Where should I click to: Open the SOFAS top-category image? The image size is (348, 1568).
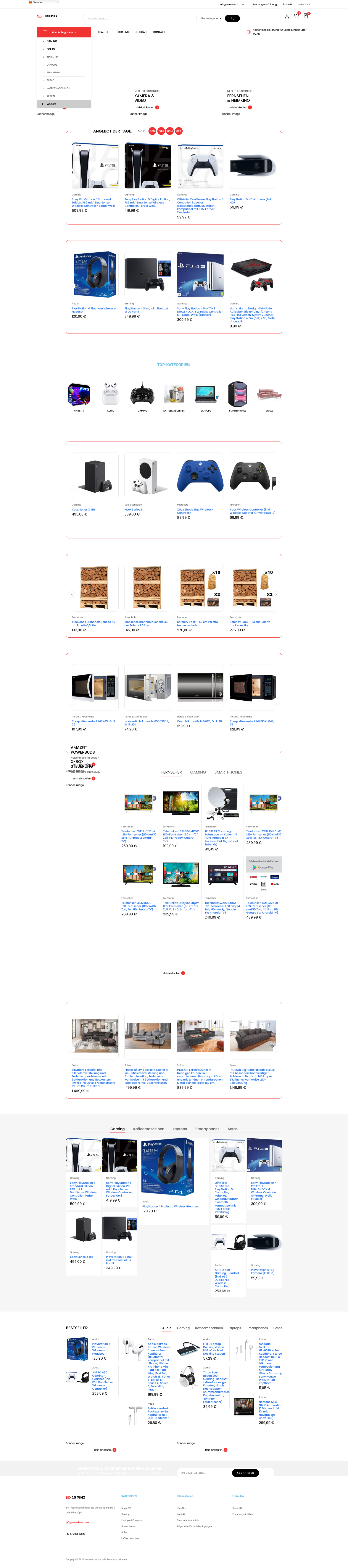tap(269, 394)
